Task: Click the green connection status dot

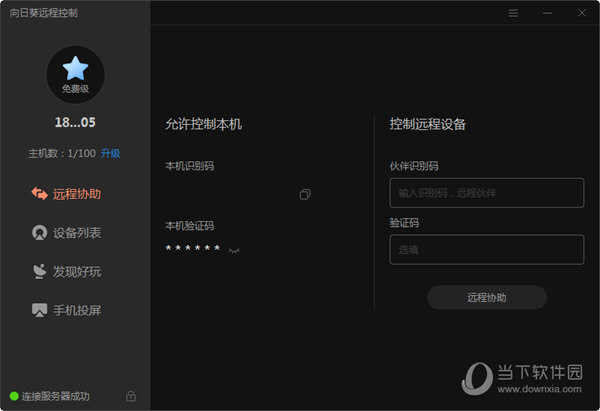Action: (x=14, y=396)
